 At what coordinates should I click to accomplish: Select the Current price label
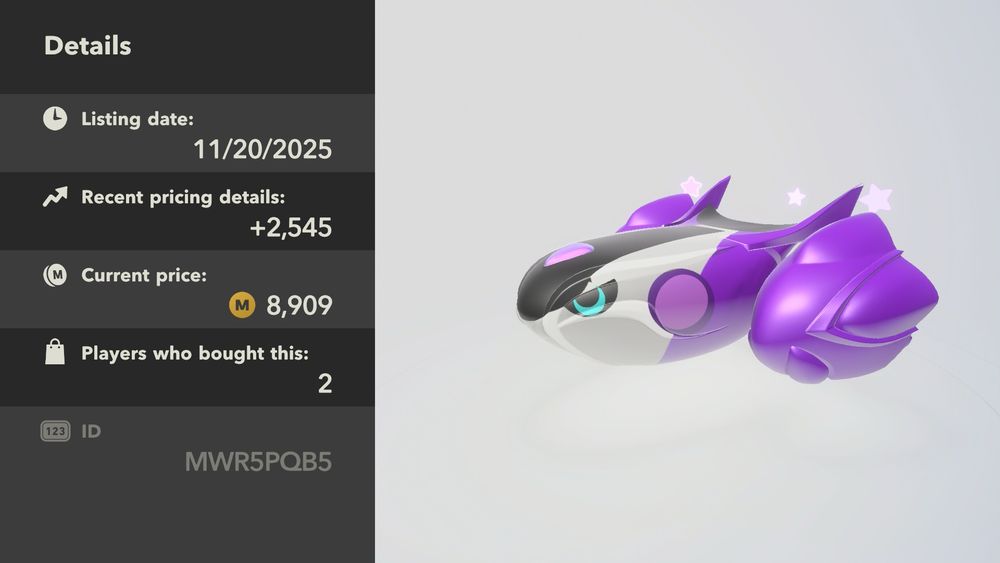coord(143,275)
